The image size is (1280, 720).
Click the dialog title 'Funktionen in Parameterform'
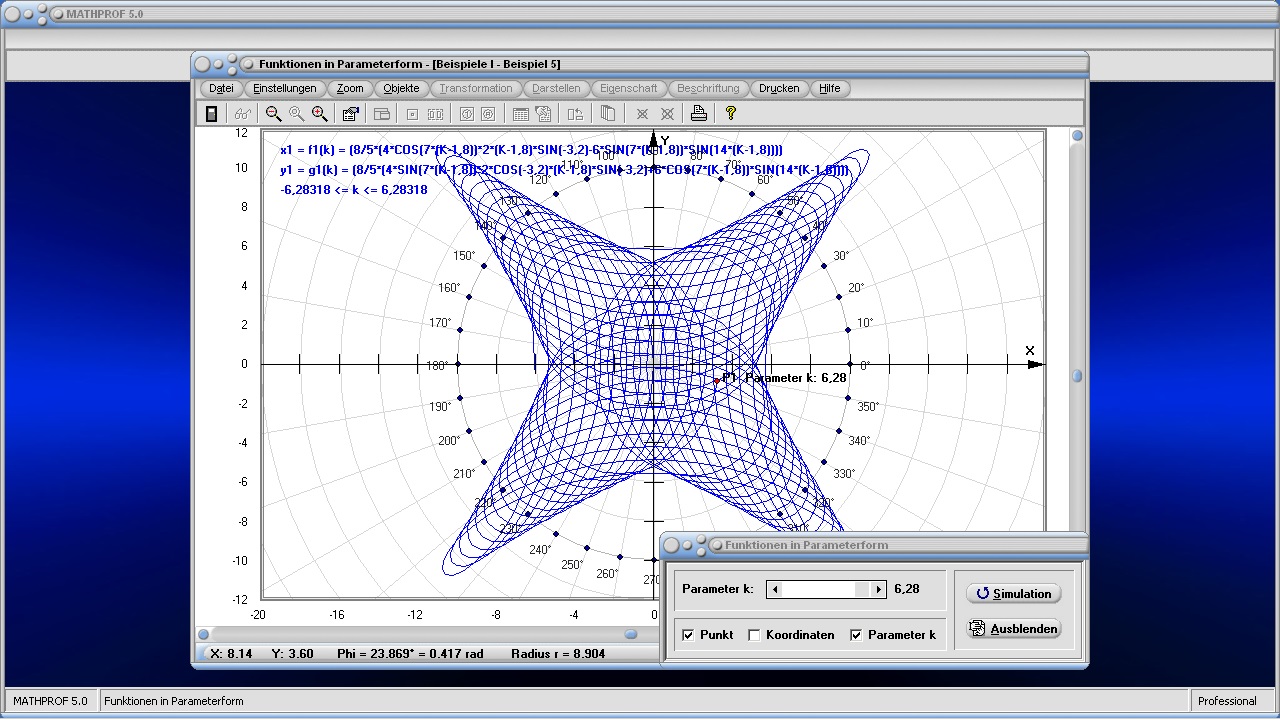[x=806, y=545]
